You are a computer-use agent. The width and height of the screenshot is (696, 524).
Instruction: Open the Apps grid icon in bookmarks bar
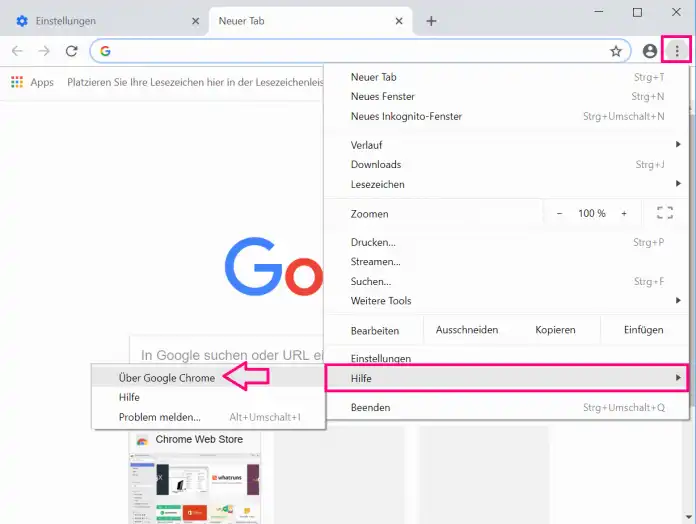coord(17,82)
